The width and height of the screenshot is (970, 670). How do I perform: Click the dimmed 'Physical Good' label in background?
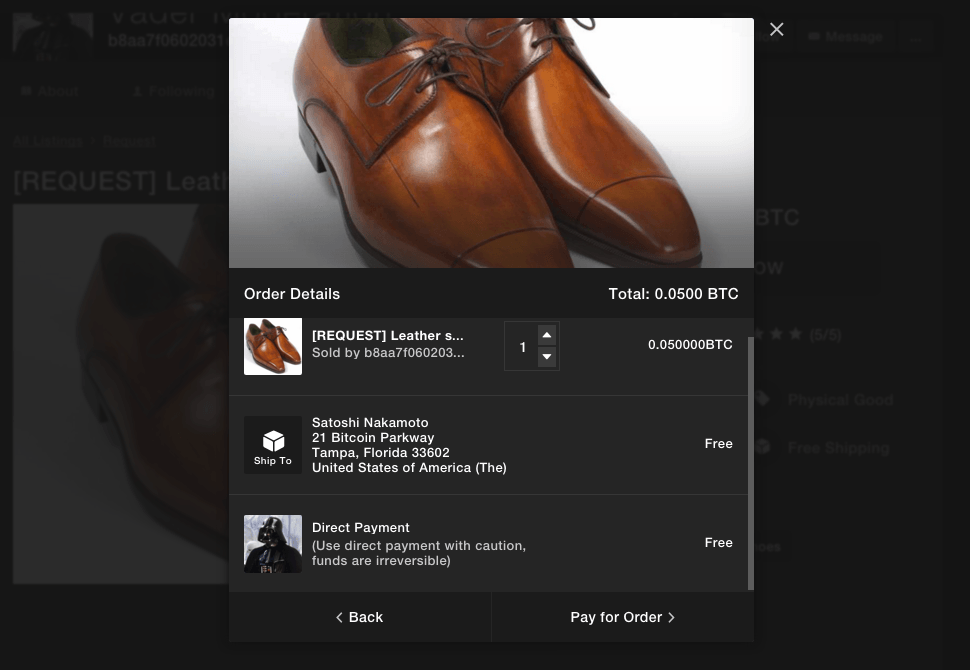click(x=840, y=400)
